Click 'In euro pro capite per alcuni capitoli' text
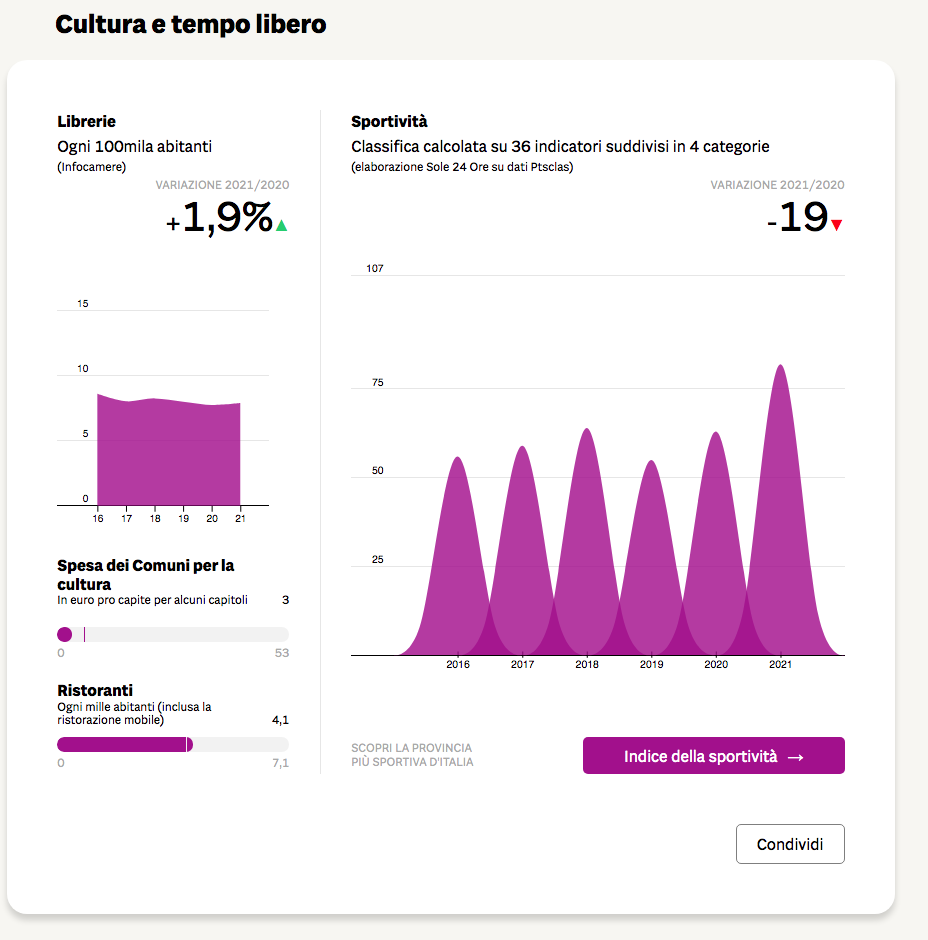The image size is (928, 940). coord(152,599)
